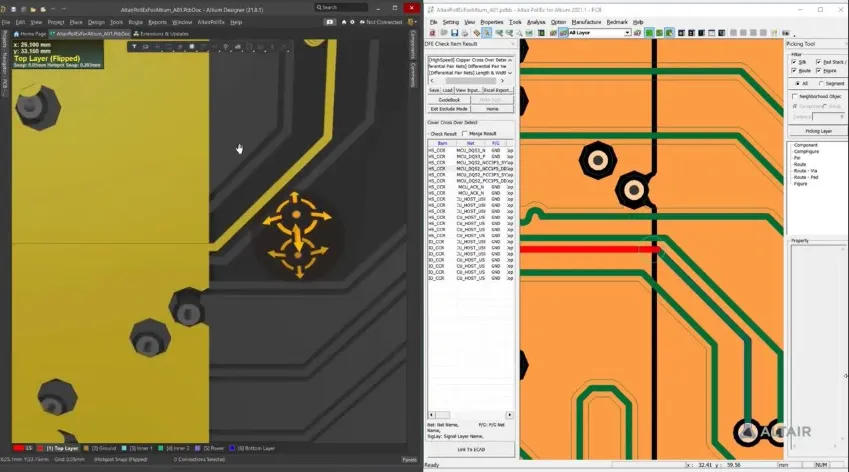
Task: Open the user account dropdown arrow in Altium
Action: click(415, 22)
